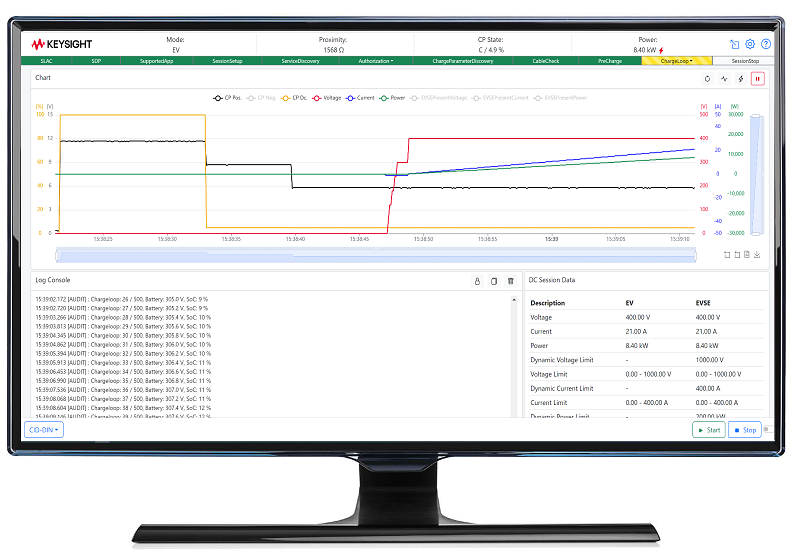800x554 pixels.
Task: Toggle Voltage series in chart legend
Action: (x=327, y=98)
